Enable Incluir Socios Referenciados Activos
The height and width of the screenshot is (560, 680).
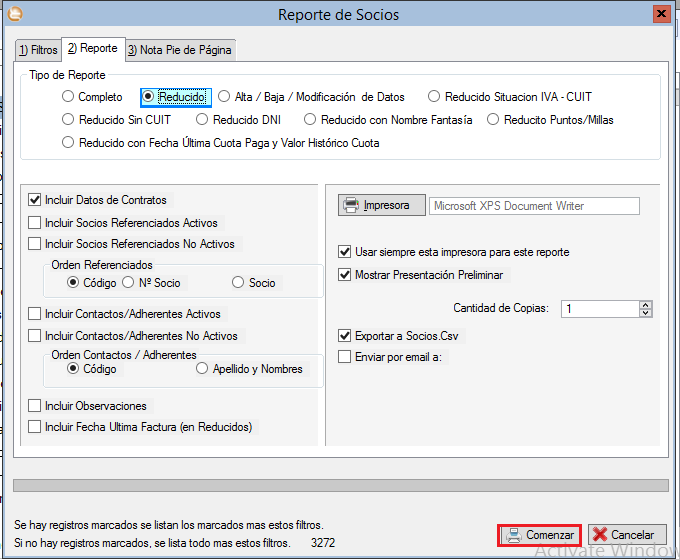(x=36, y=223)
